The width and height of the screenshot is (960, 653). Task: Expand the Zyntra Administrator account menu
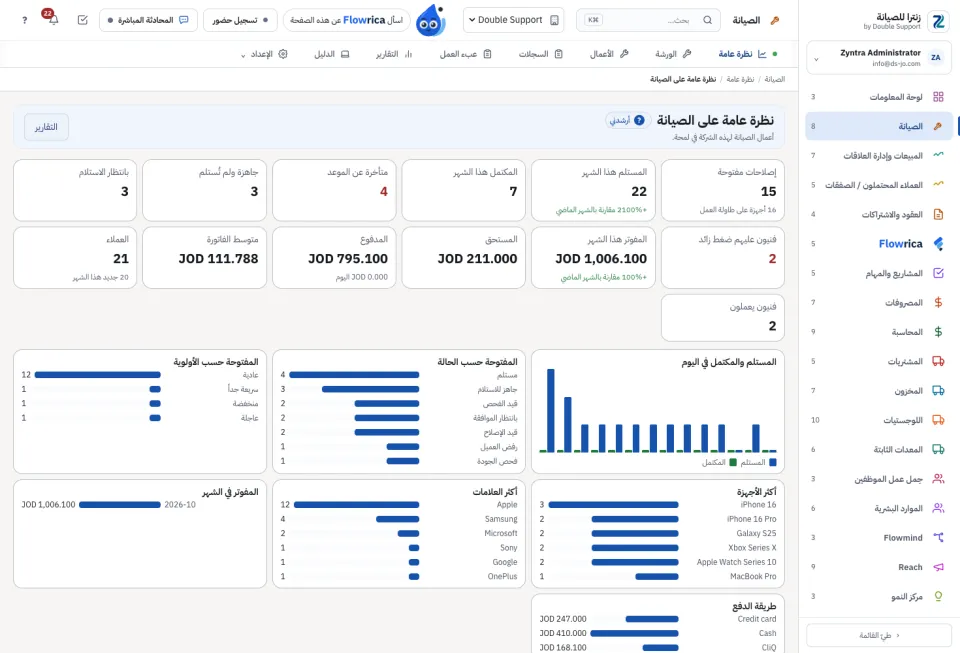pyautogui.click(x=878, y=58)
